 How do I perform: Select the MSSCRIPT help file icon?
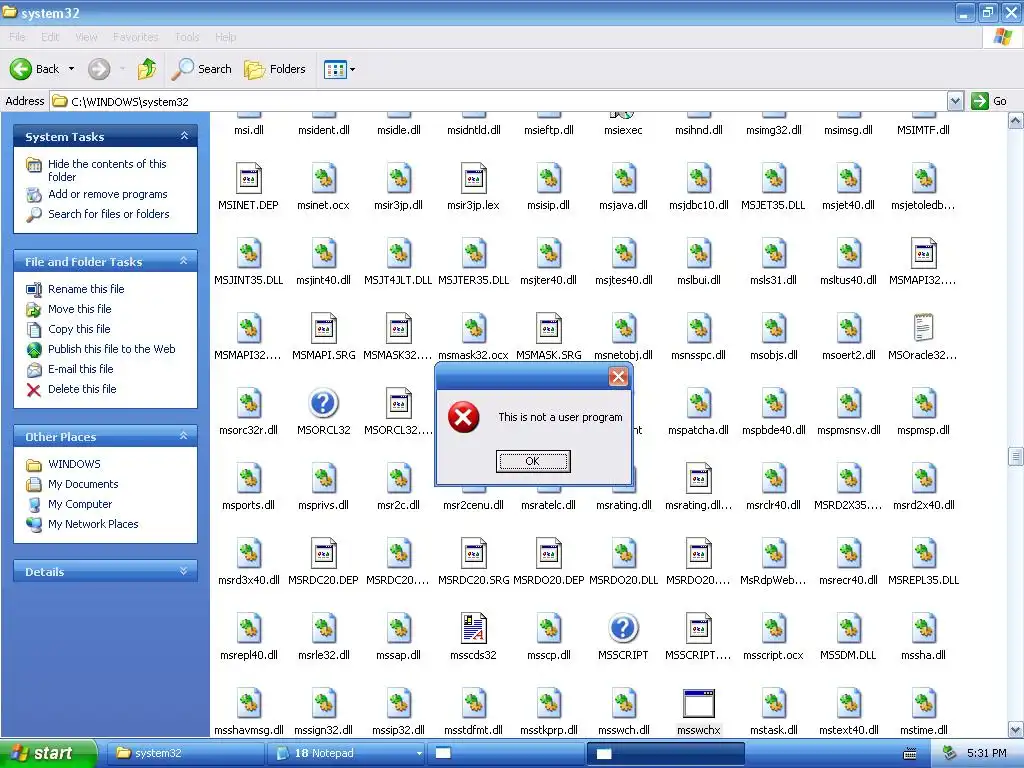coord(624,628)
